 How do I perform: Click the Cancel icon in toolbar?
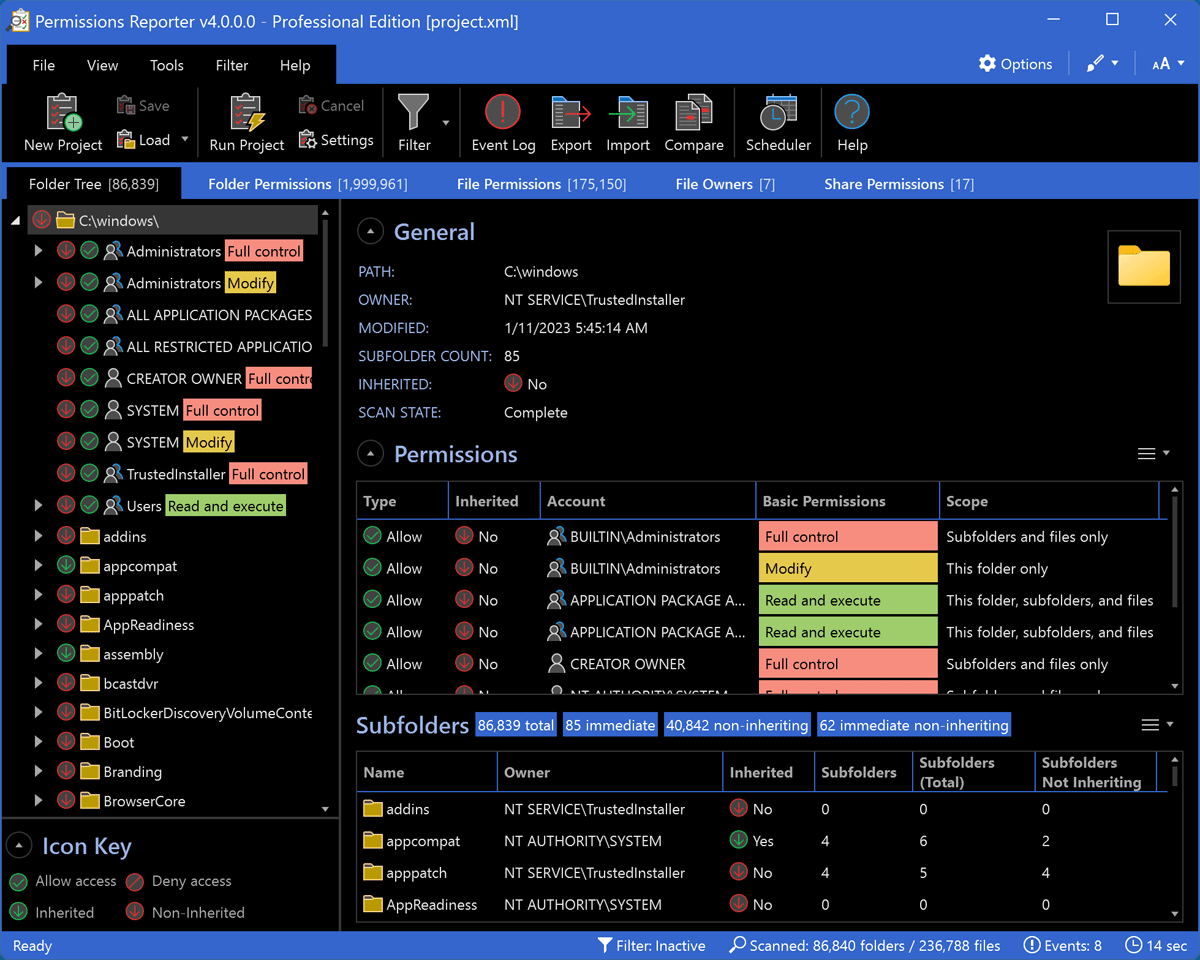(308, 105)
